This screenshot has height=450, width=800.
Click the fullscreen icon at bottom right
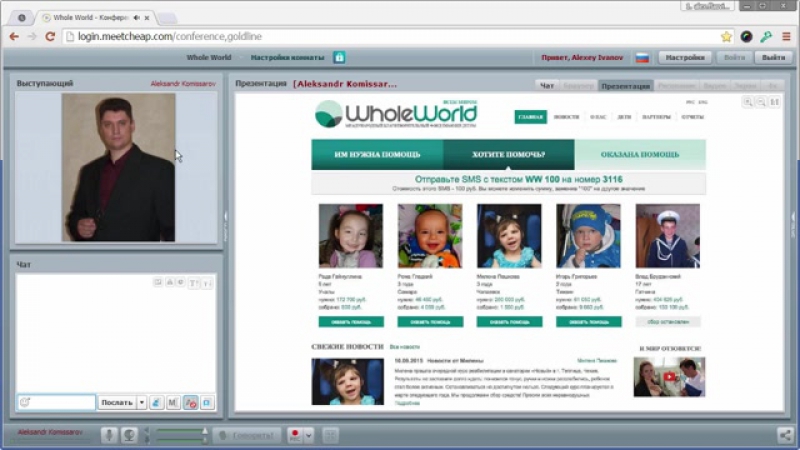coord(786,435)
